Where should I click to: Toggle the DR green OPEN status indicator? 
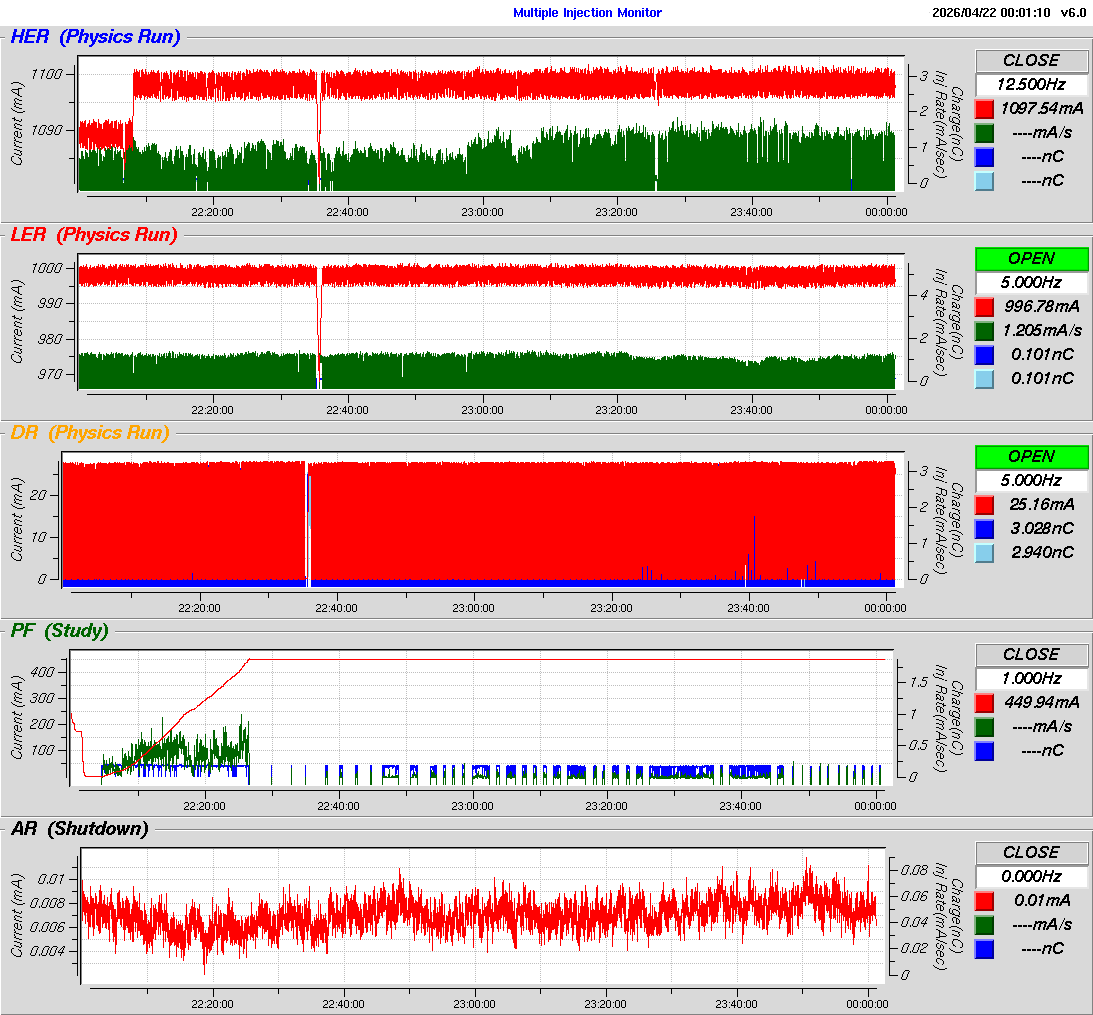point(1031,456)
